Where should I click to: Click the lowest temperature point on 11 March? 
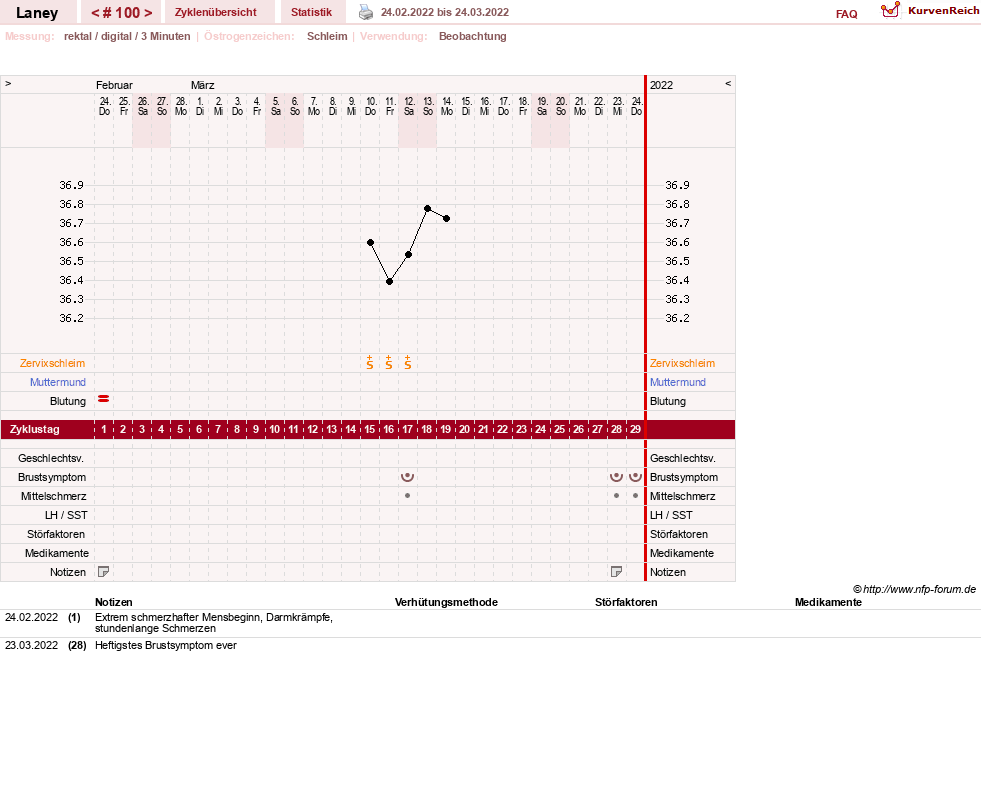coord(389,281)
